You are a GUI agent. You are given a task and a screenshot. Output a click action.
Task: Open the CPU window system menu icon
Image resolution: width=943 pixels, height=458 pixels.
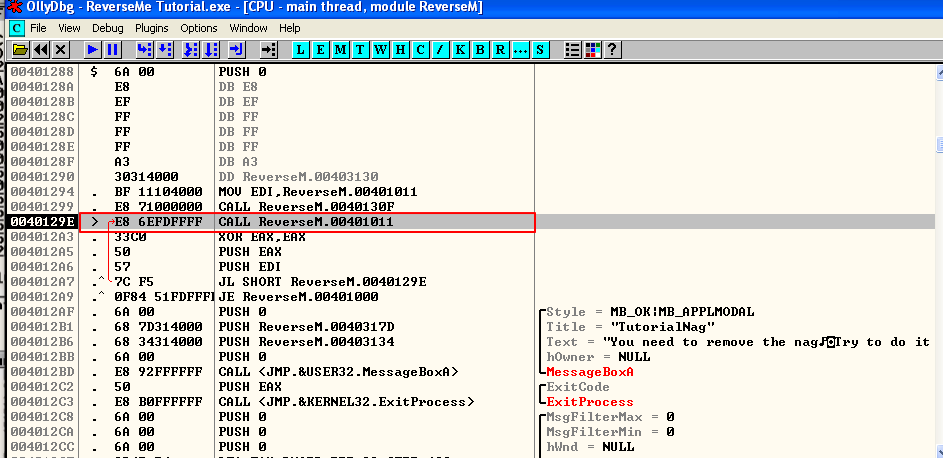coord(17,28)
